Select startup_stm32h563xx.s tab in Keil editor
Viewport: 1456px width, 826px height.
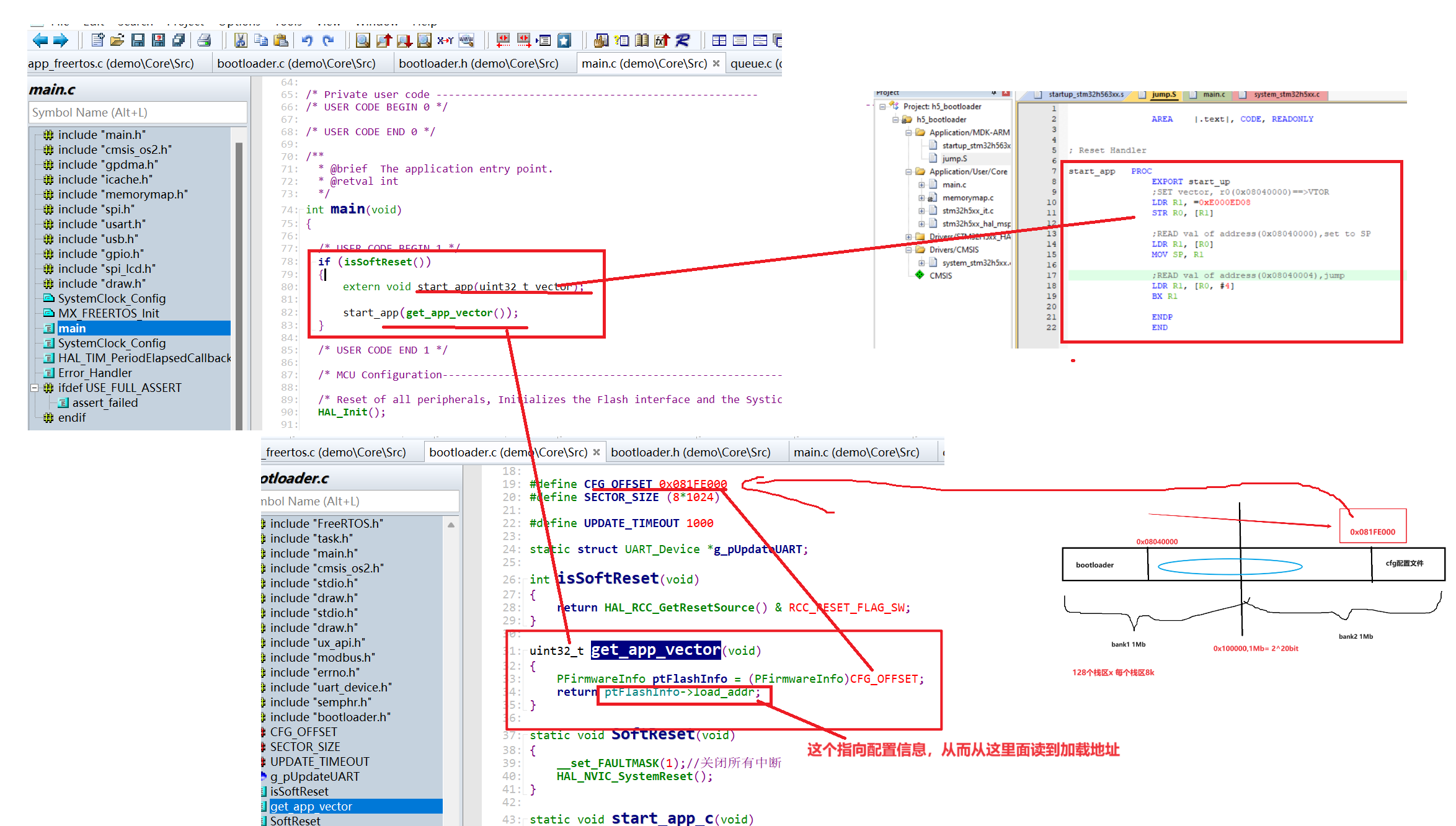[1080, 94]
